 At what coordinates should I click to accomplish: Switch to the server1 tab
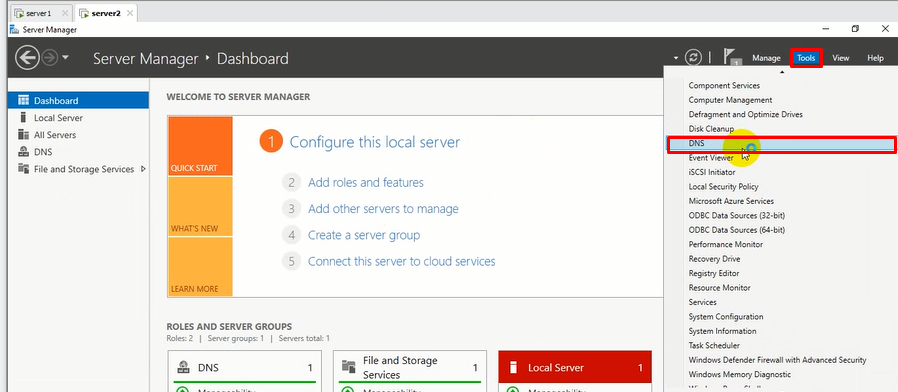[39, 13]
